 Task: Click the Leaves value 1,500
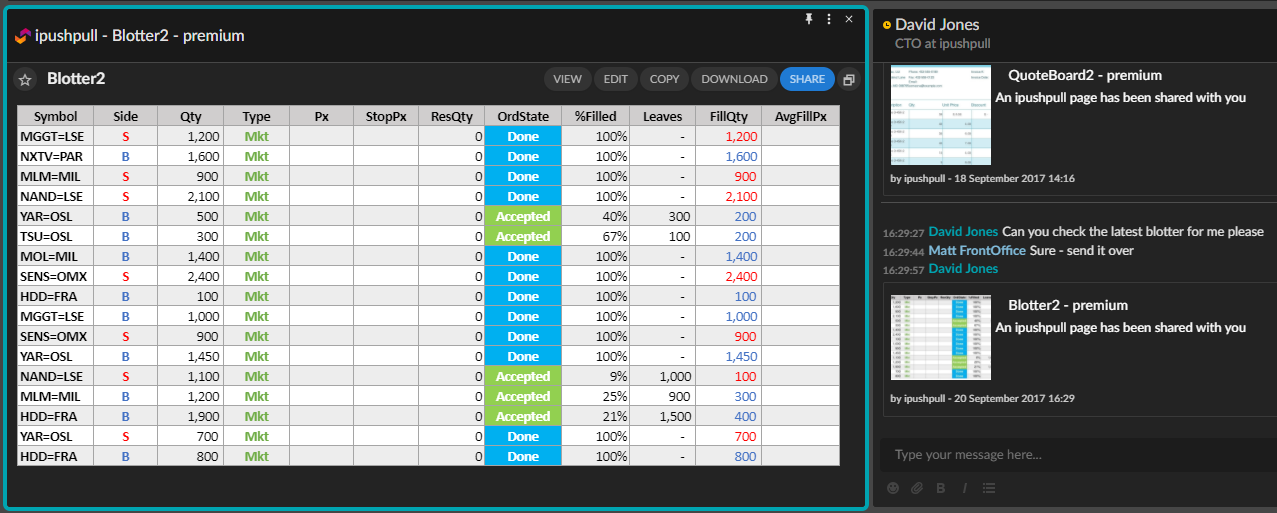(663, 416)
